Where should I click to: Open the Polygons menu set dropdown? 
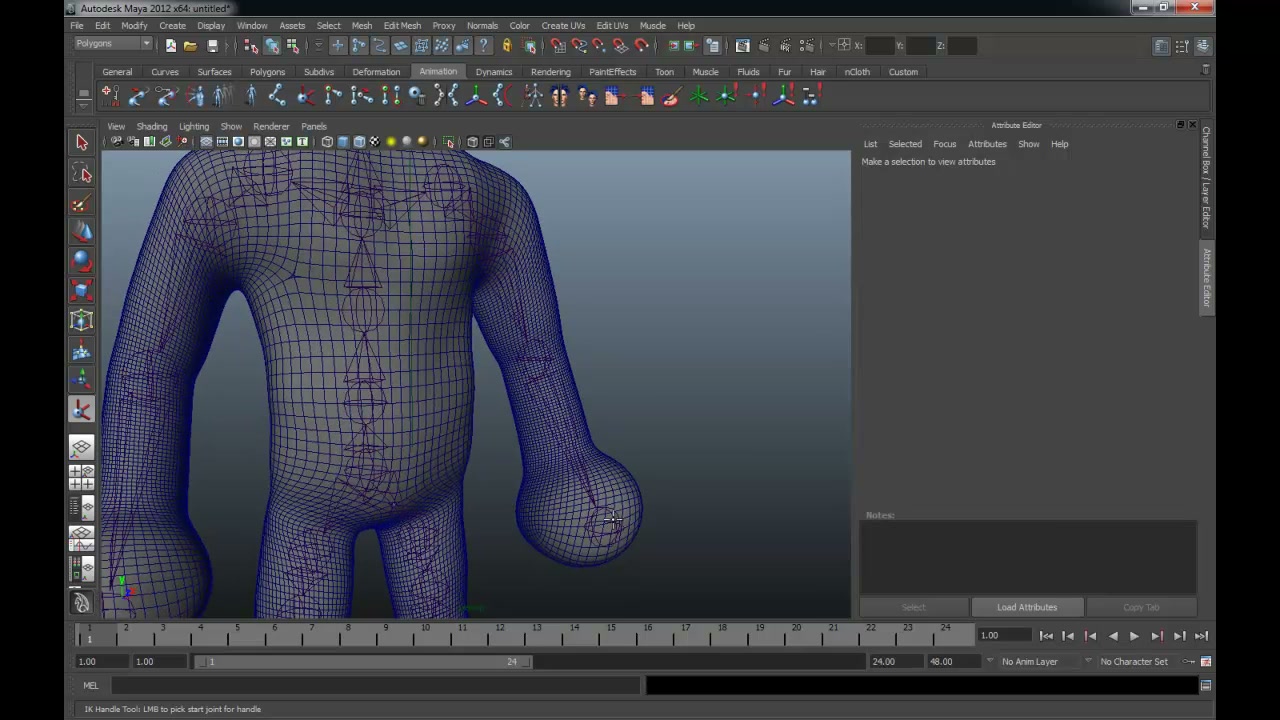[113, 44]
